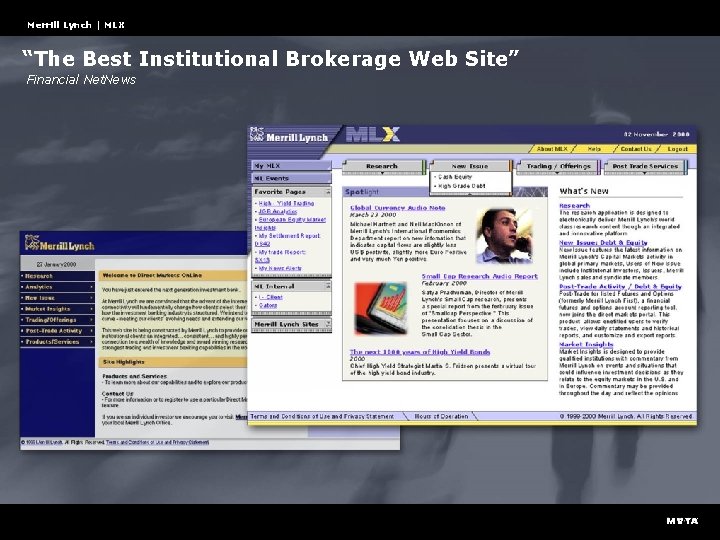Select Cash Equity from New Issue menu
This screenshot has width=720, height=540.
point(455,177)
